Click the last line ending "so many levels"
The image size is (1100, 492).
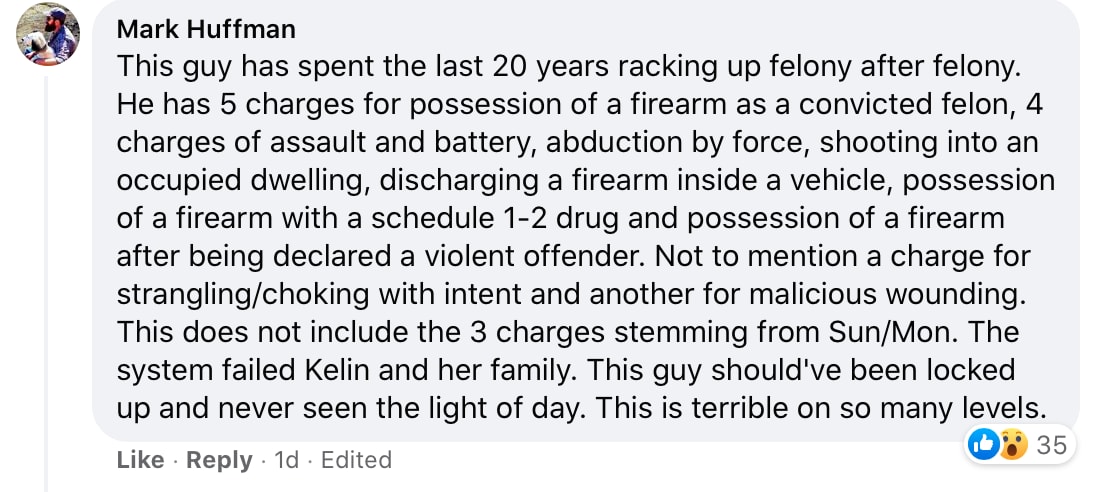581,408
